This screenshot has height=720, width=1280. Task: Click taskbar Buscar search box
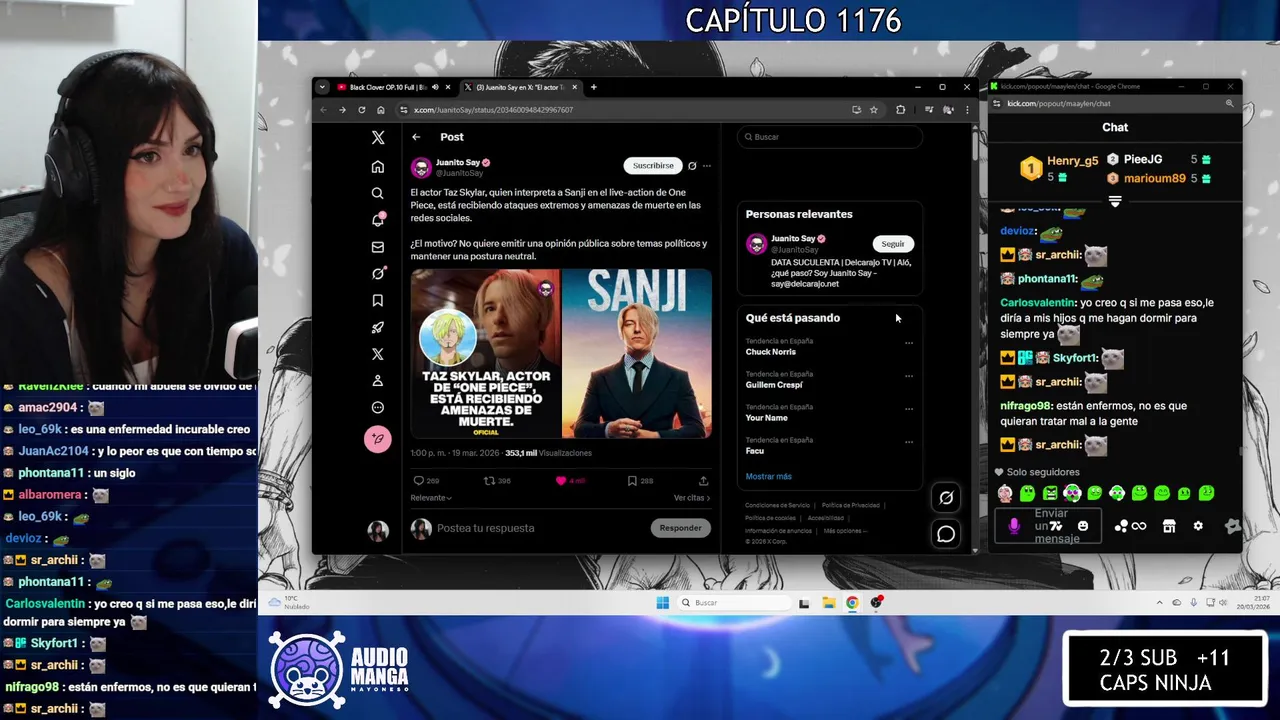coord(733,603)
